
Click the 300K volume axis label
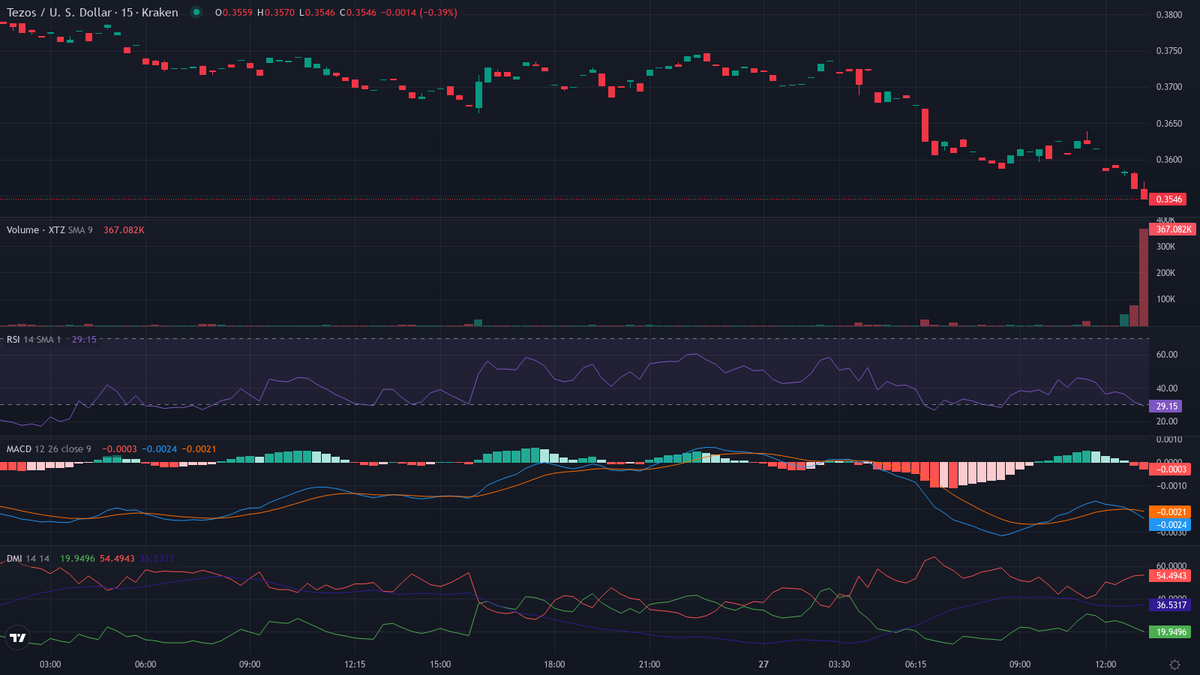[1166, 246]
